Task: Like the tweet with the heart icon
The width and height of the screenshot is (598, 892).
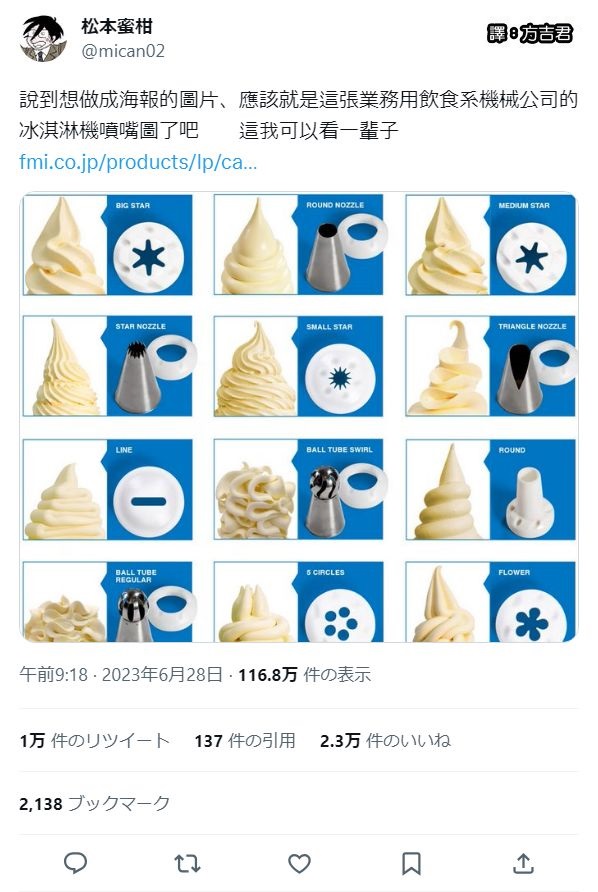Action: tap(299, 864)
